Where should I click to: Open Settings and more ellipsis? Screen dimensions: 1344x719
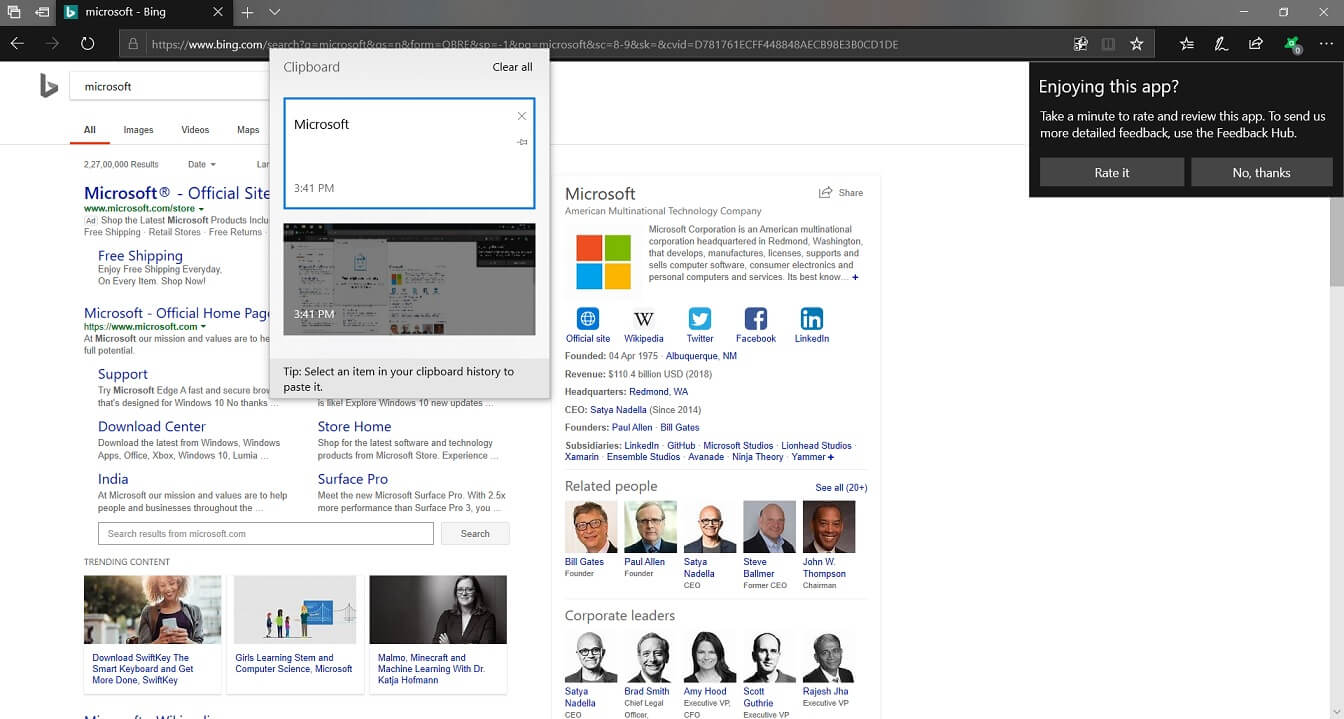[1325, 44]
